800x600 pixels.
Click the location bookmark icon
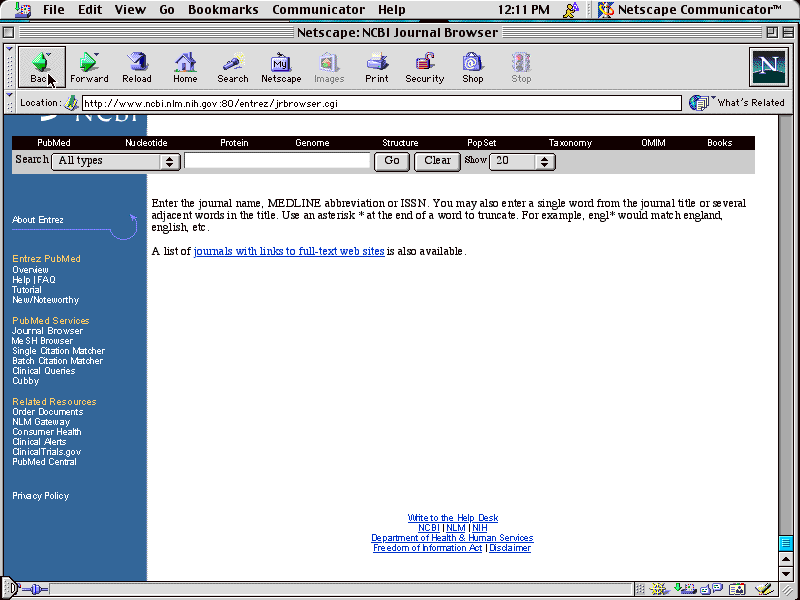[x=71, y=103]
